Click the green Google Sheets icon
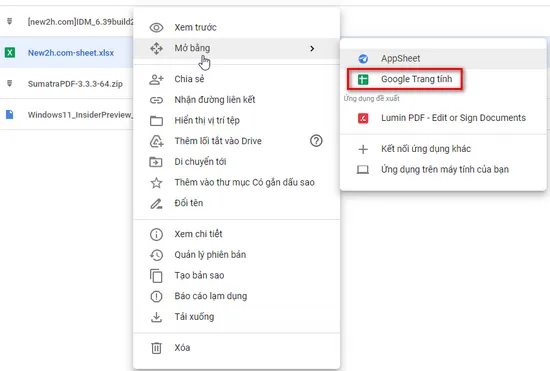Viewport: 550px width, 371px height. 363,80
